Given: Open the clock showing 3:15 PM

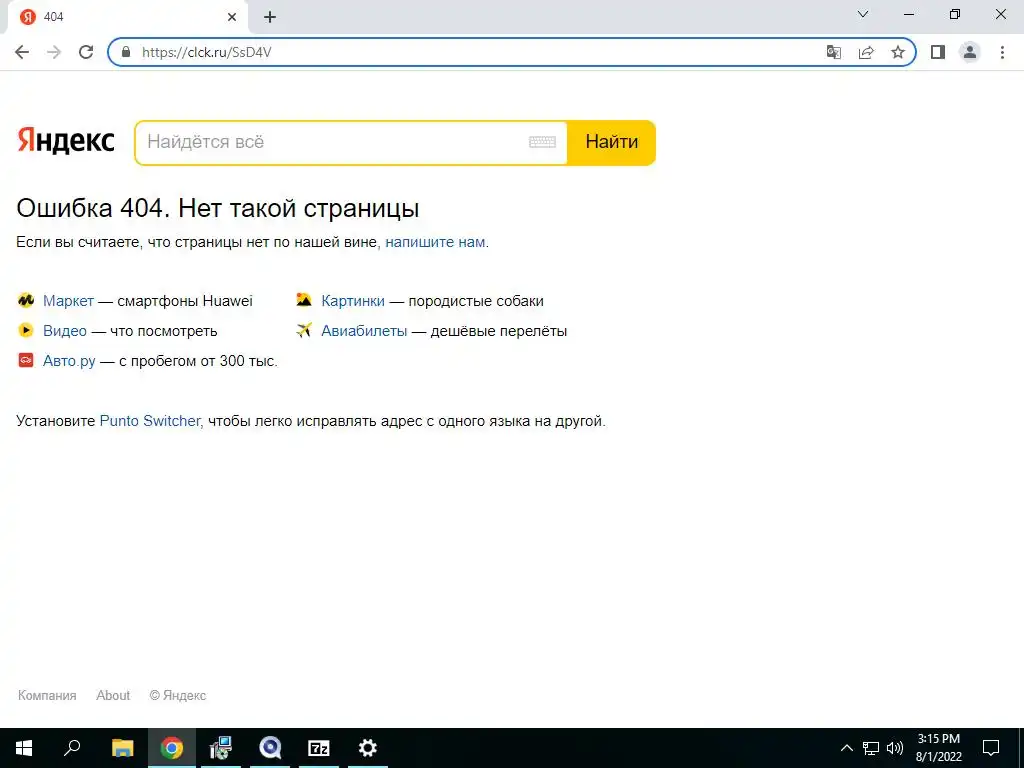Looking at the screenshot, I should (938, 748).
